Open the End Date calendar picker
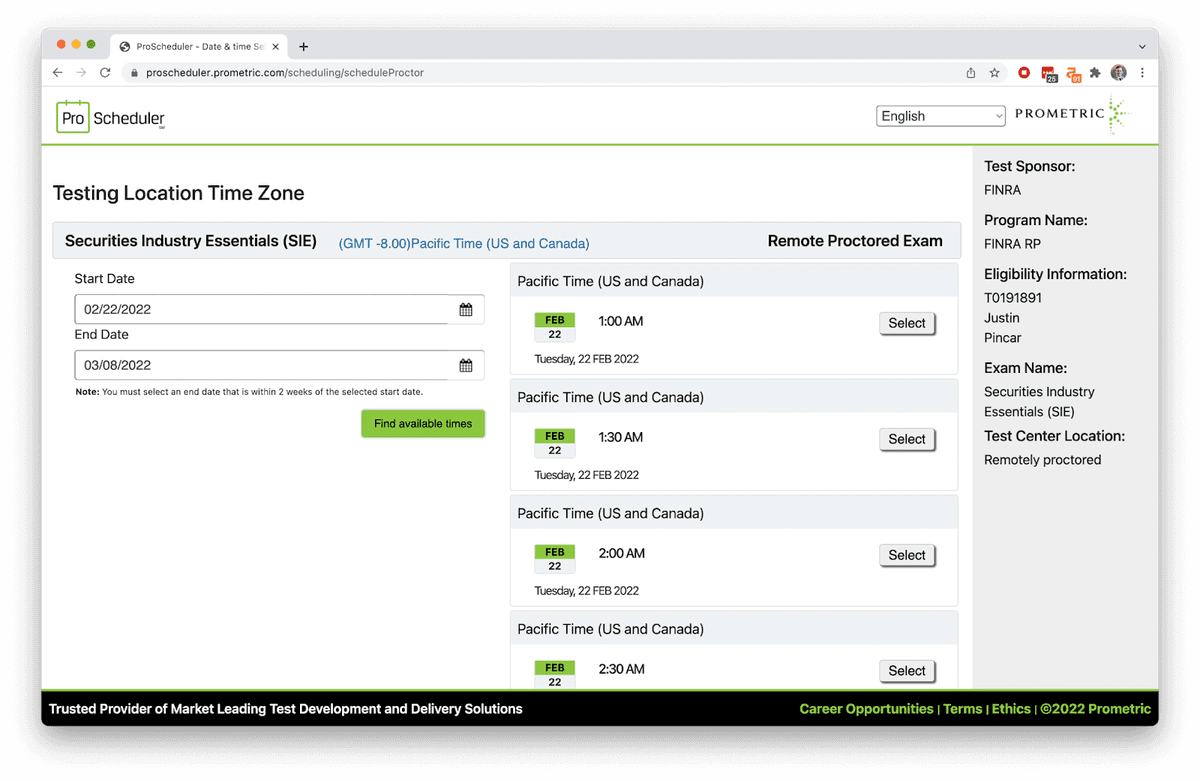Image resolution: width=1200 pixels, height=781 pixels. pos(466,366)
